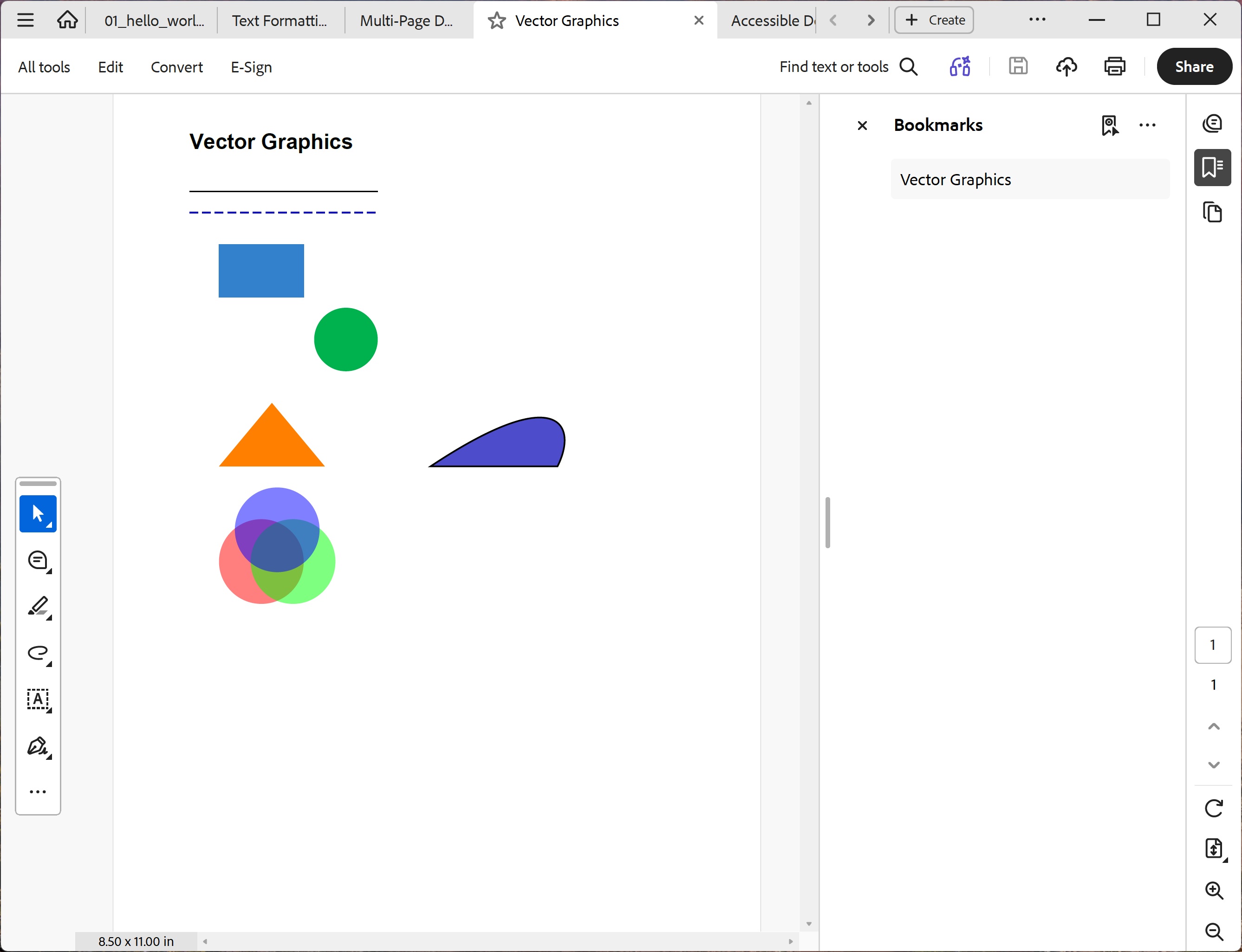Open the AI Assistant panel
Screen dimensions: 1242x952
[1213, 123]
